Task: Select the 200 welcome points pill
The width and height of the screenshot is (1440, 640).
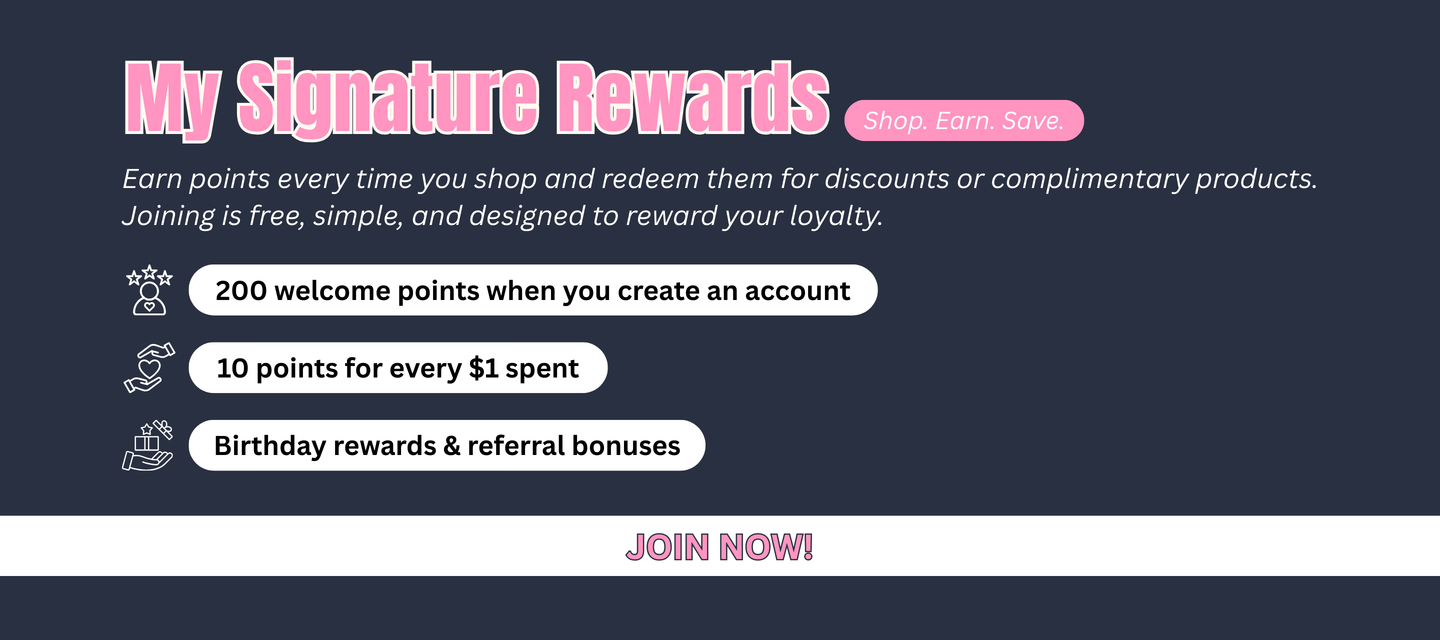Action: tap(532, 291)
